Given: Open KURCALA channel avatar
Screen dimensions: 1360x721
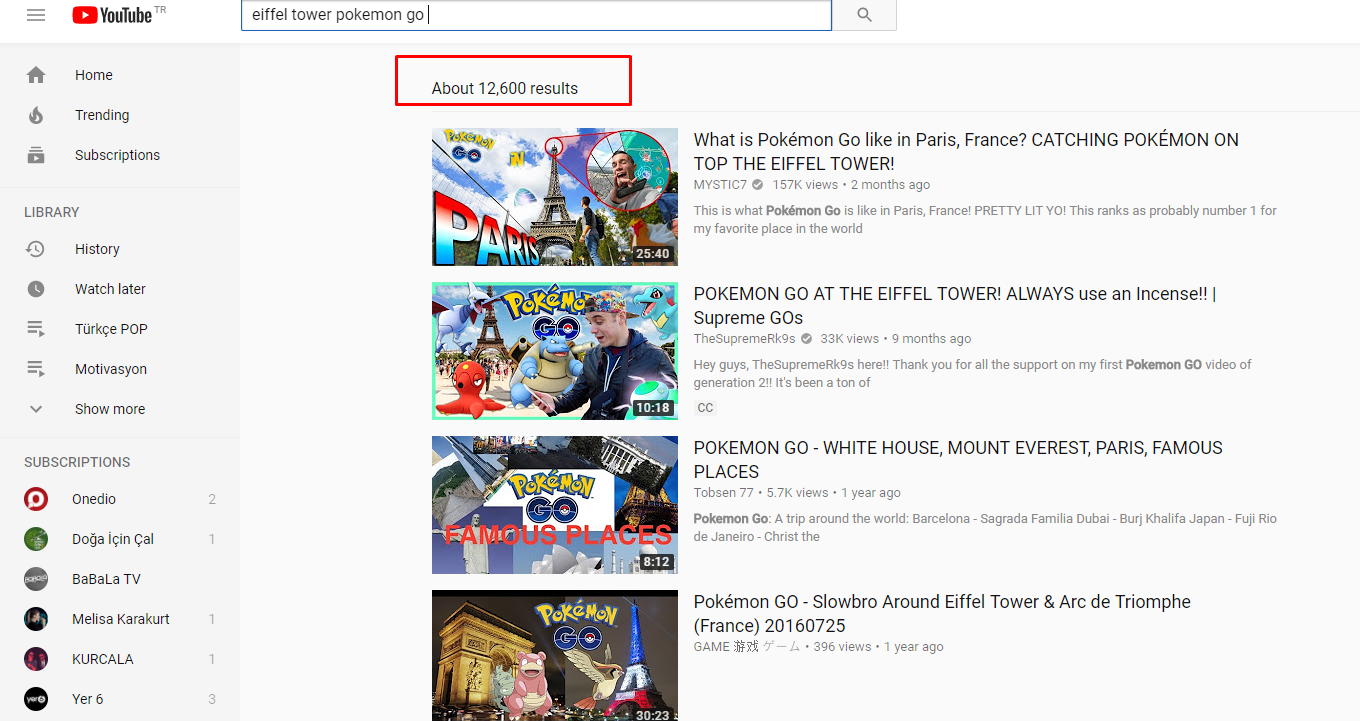Looking at the screenshot, I should tap(36, 659).
